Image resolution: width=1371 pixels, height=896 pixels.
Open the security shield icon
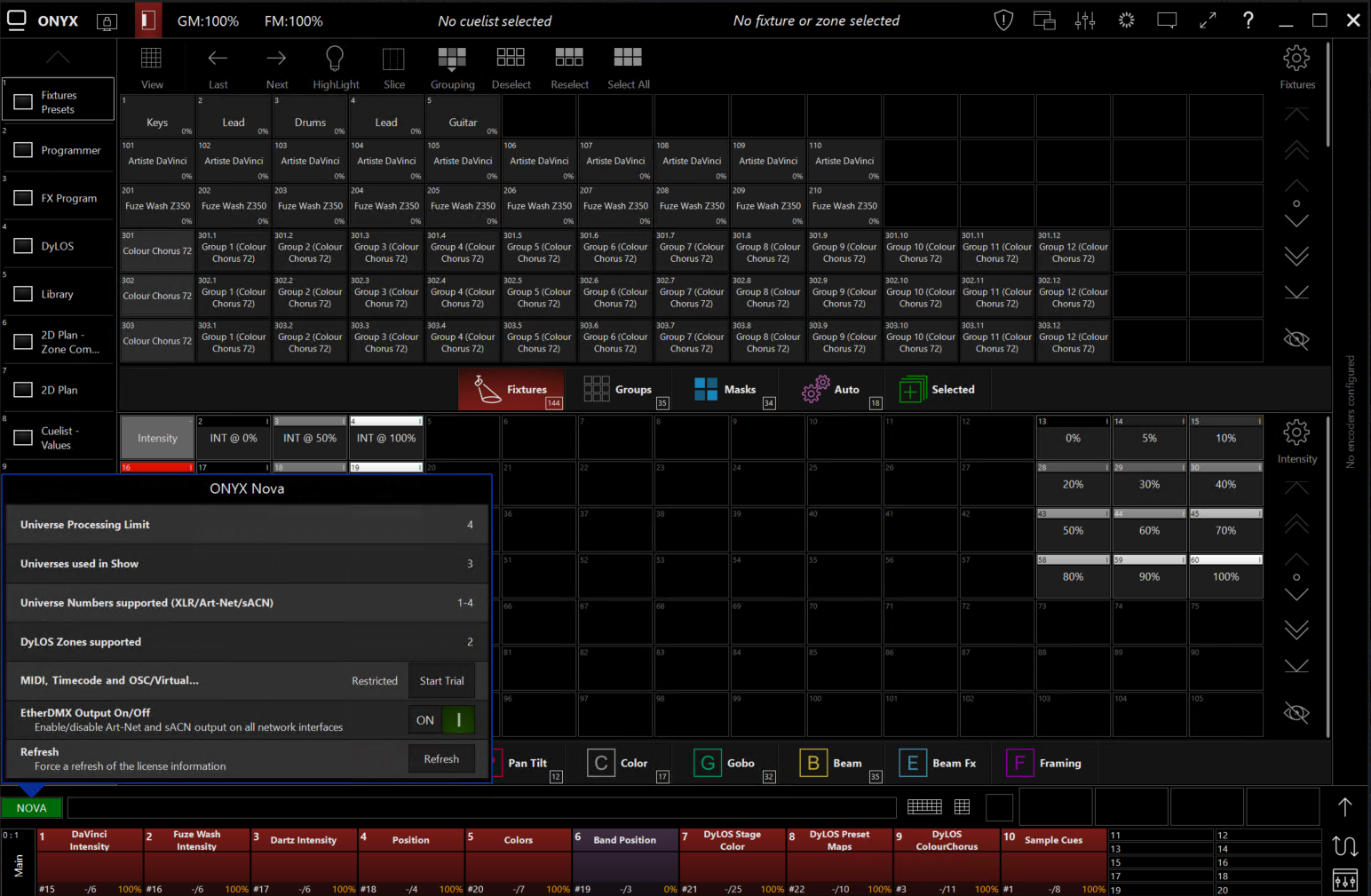point(1003,20)
